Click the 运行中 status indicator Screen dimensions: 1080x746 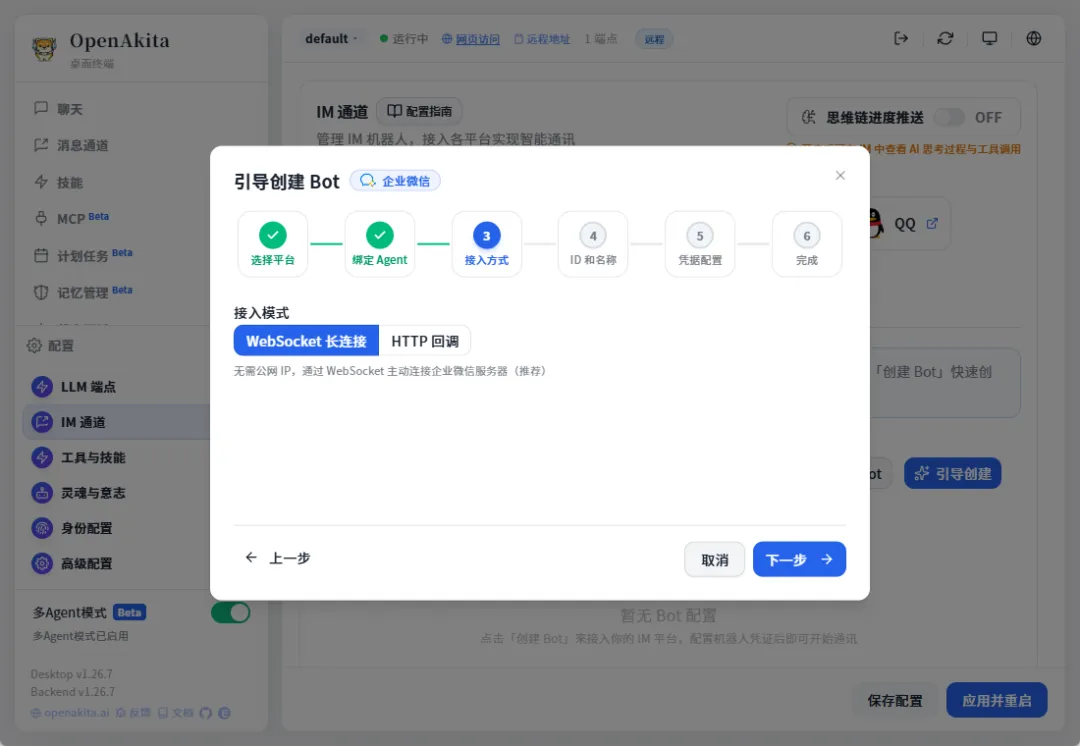404,39
